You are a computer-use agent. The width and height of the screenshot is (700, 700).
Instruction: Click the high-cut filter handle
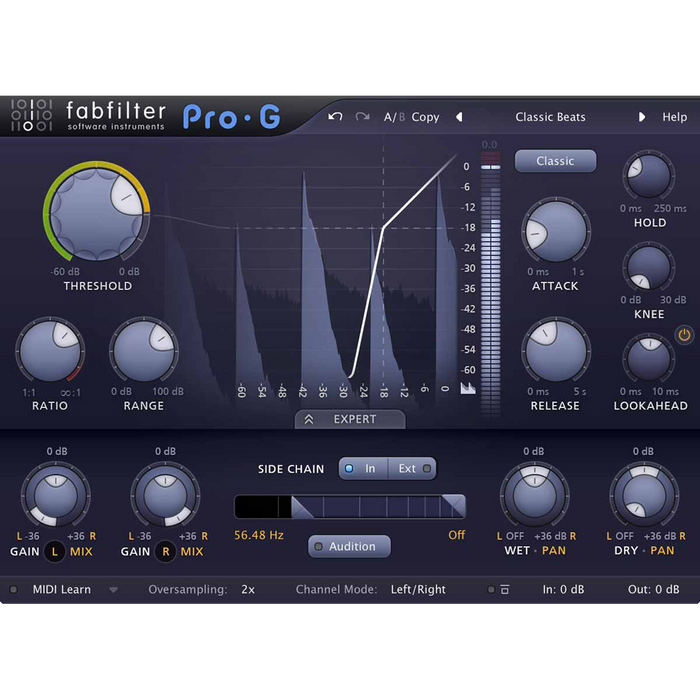click(x=455, y=506)
